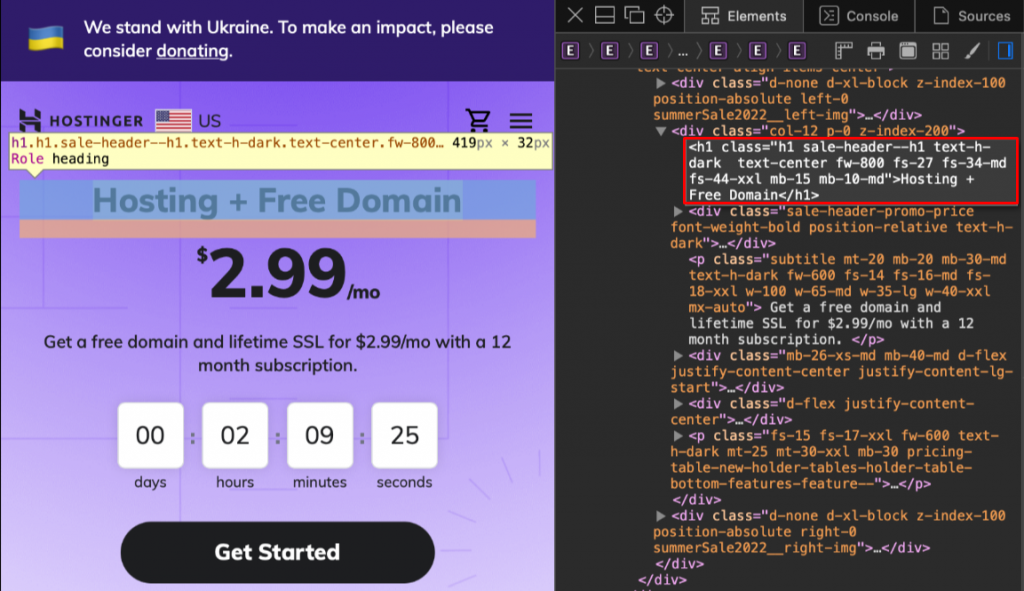Click the paintbrush rendering icon
1024x591 pixels.
(973, 50)
